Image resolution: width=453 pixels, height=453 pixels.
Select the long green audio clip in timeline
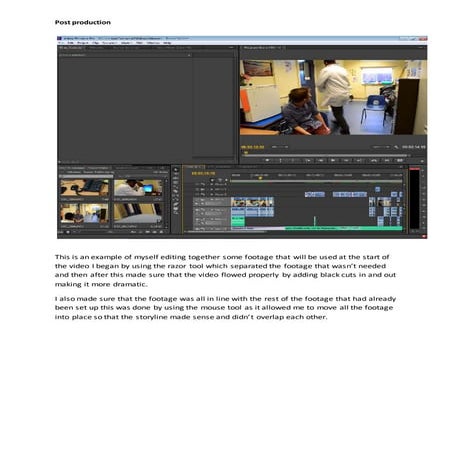(x=344, y=228)
